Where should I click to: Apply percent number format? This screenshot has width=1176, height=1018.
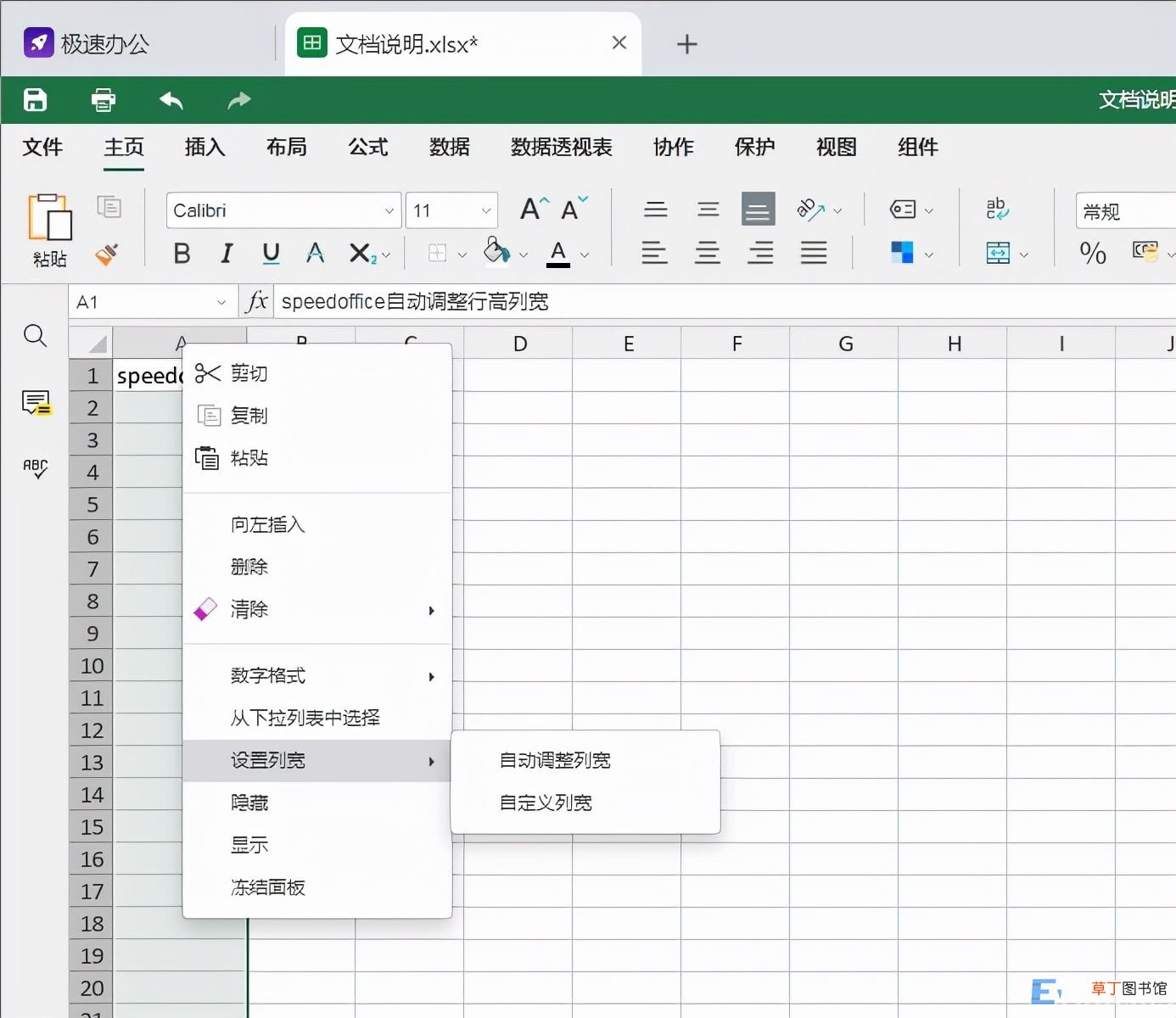[x=1093, y=253]
